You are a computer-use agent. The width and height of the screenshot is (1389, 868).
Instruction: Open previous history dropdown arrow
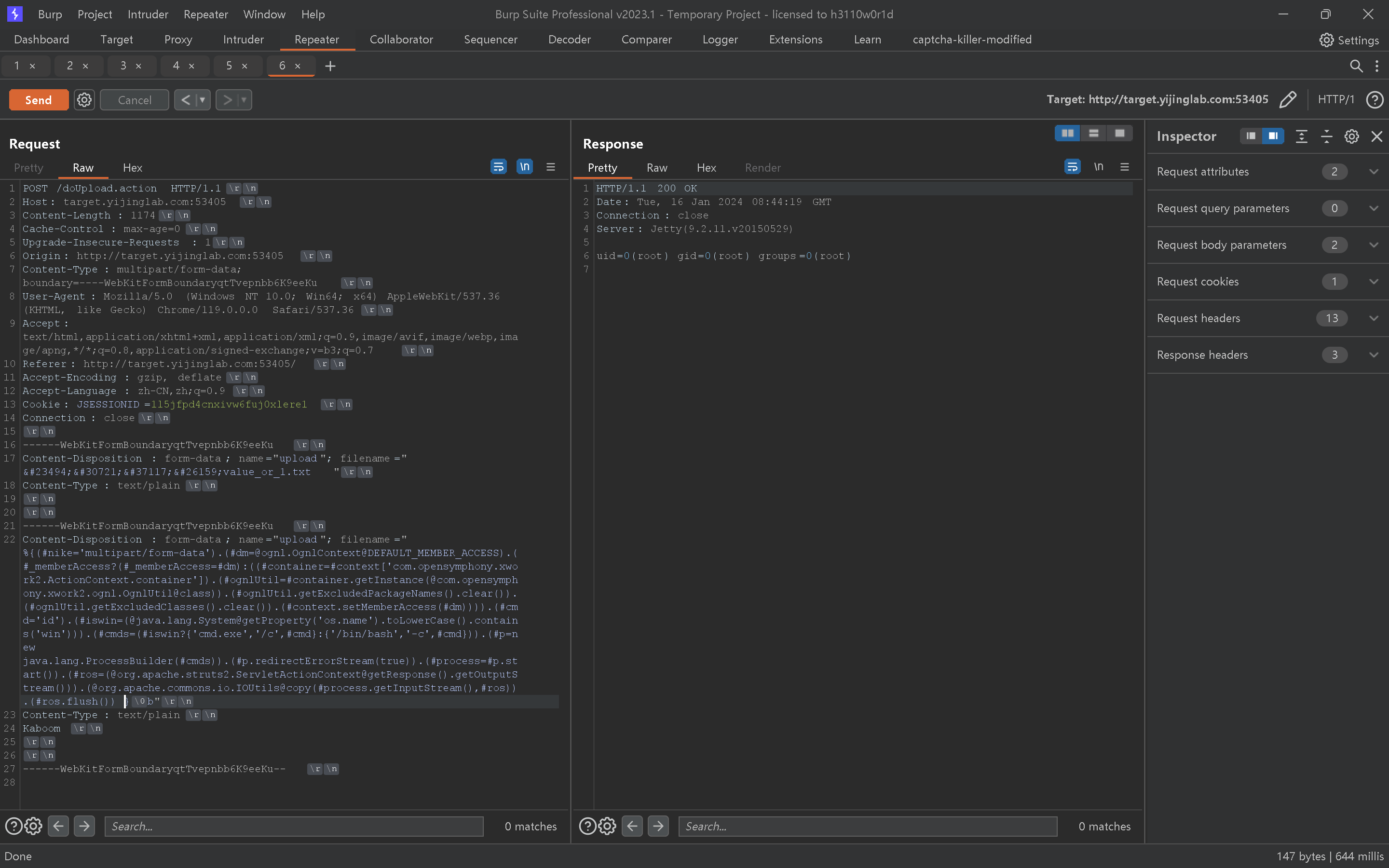click(x=203, y=100)
